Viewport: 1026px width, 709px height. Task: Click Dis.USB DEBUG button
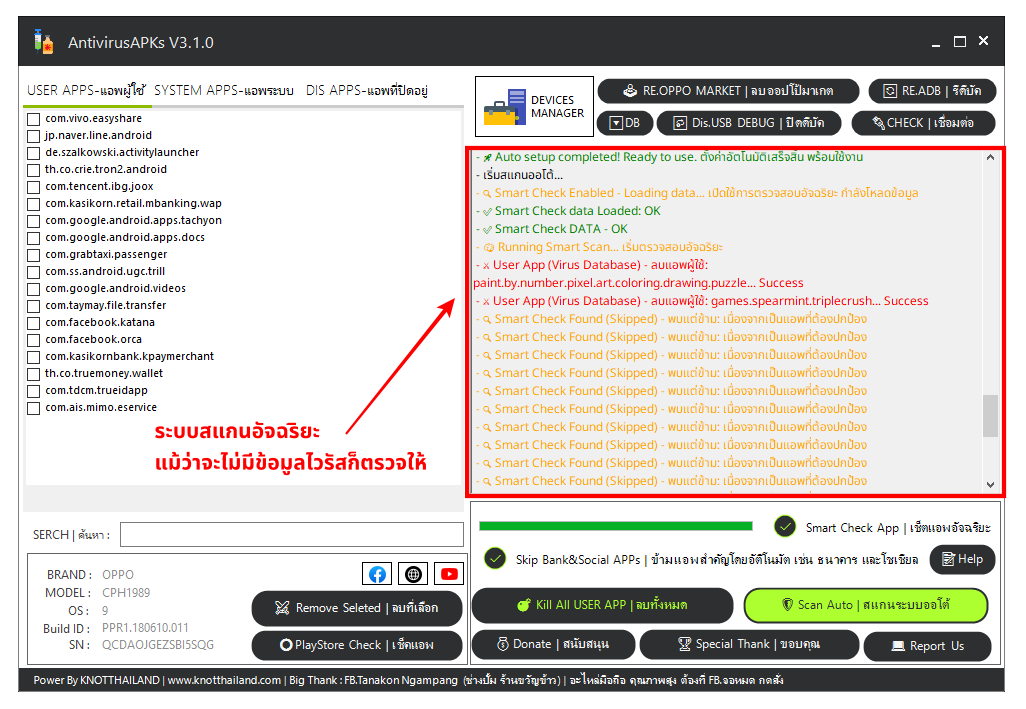[x=749, y=123]
